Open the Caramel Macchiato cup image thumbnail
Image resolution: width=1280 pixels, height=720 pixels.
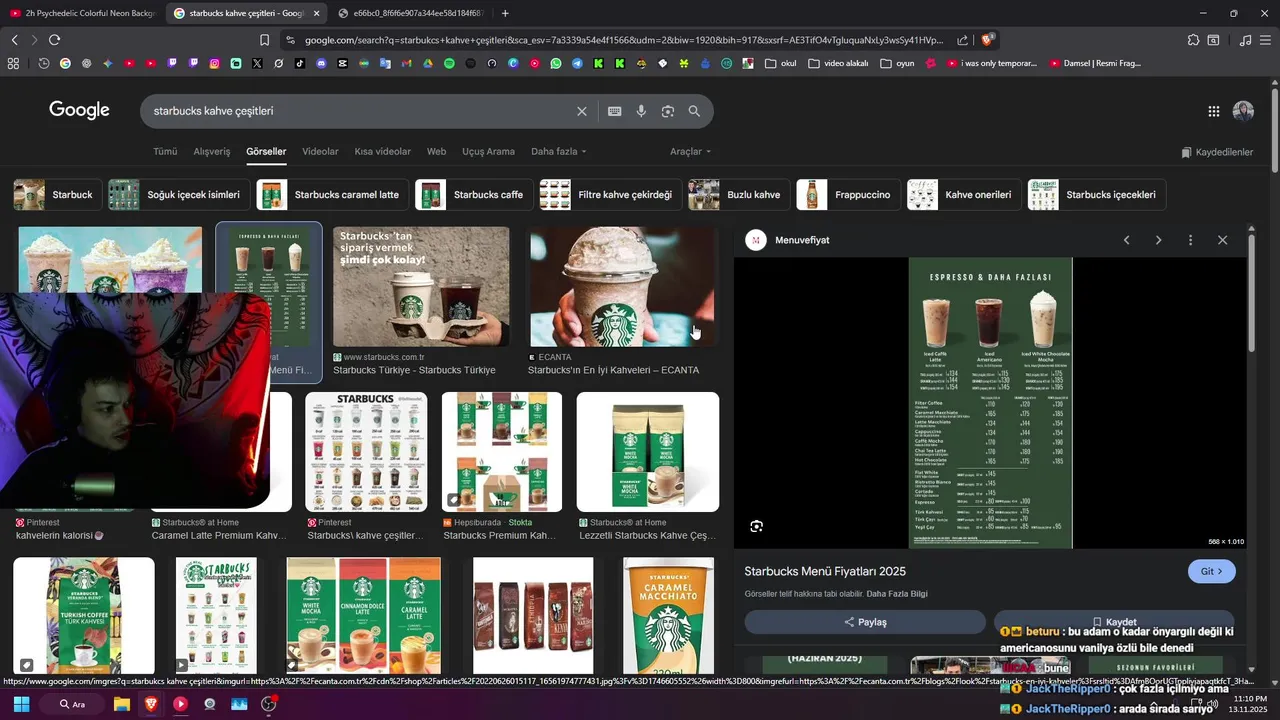pyautogui.click(x=668, y=615)
